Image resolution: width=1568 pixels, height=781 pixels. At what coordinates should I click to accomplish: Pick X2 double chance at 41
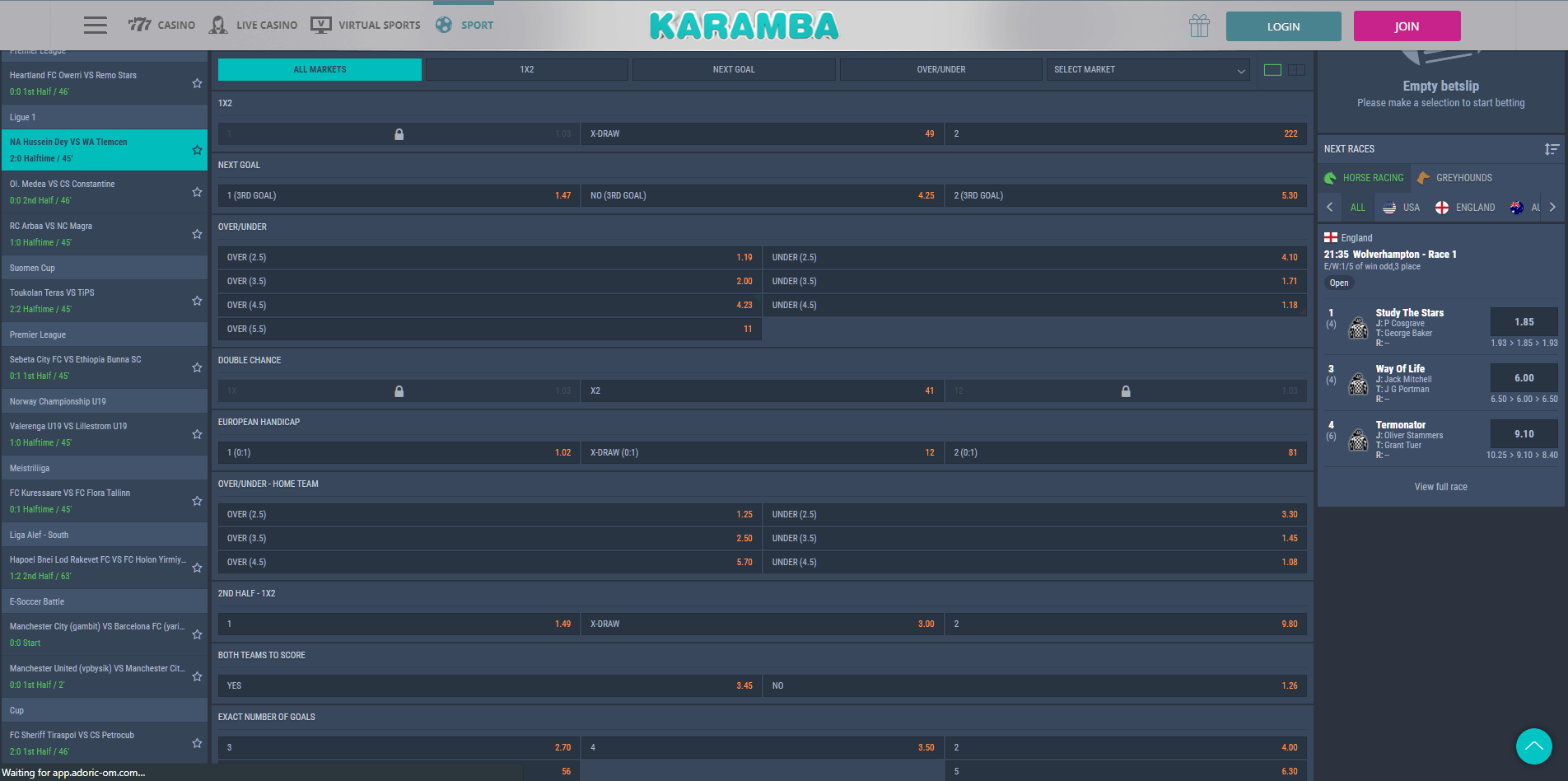tap(762, 390)
